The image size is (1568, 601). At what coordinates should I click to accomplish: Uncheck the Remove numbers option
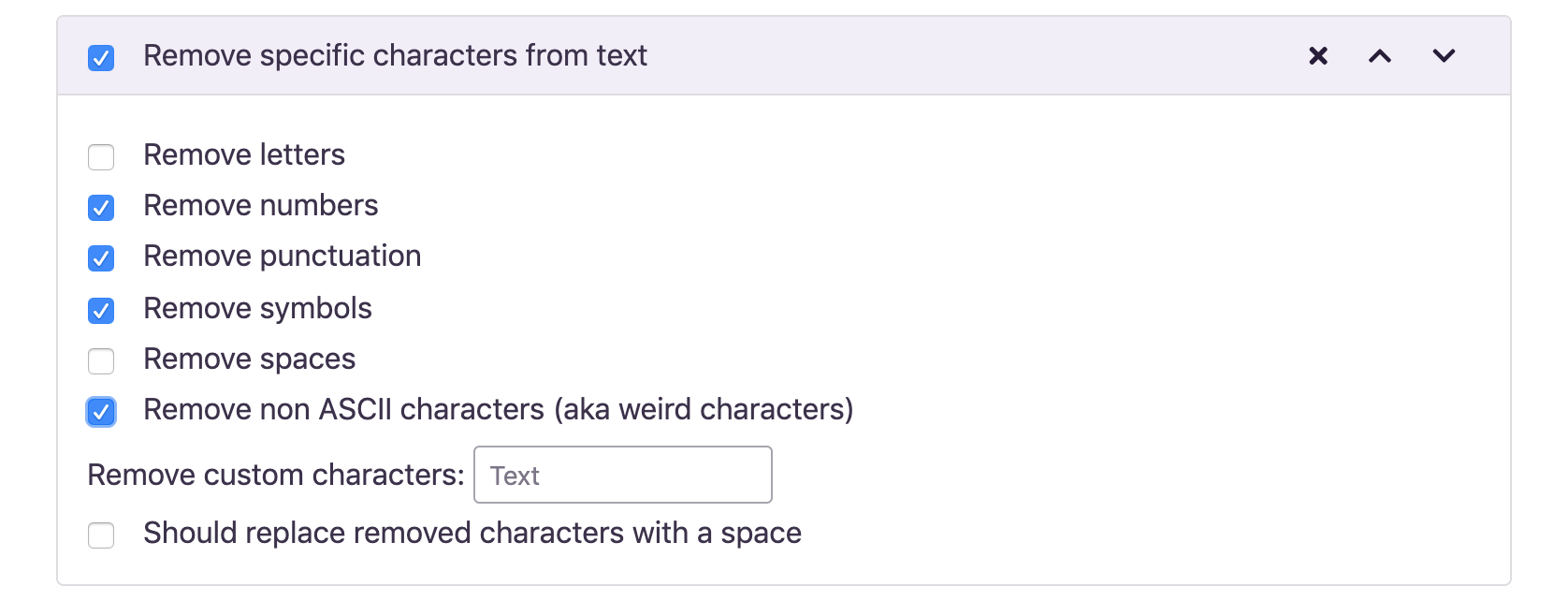pyautogui.click(x=101, y=207)
